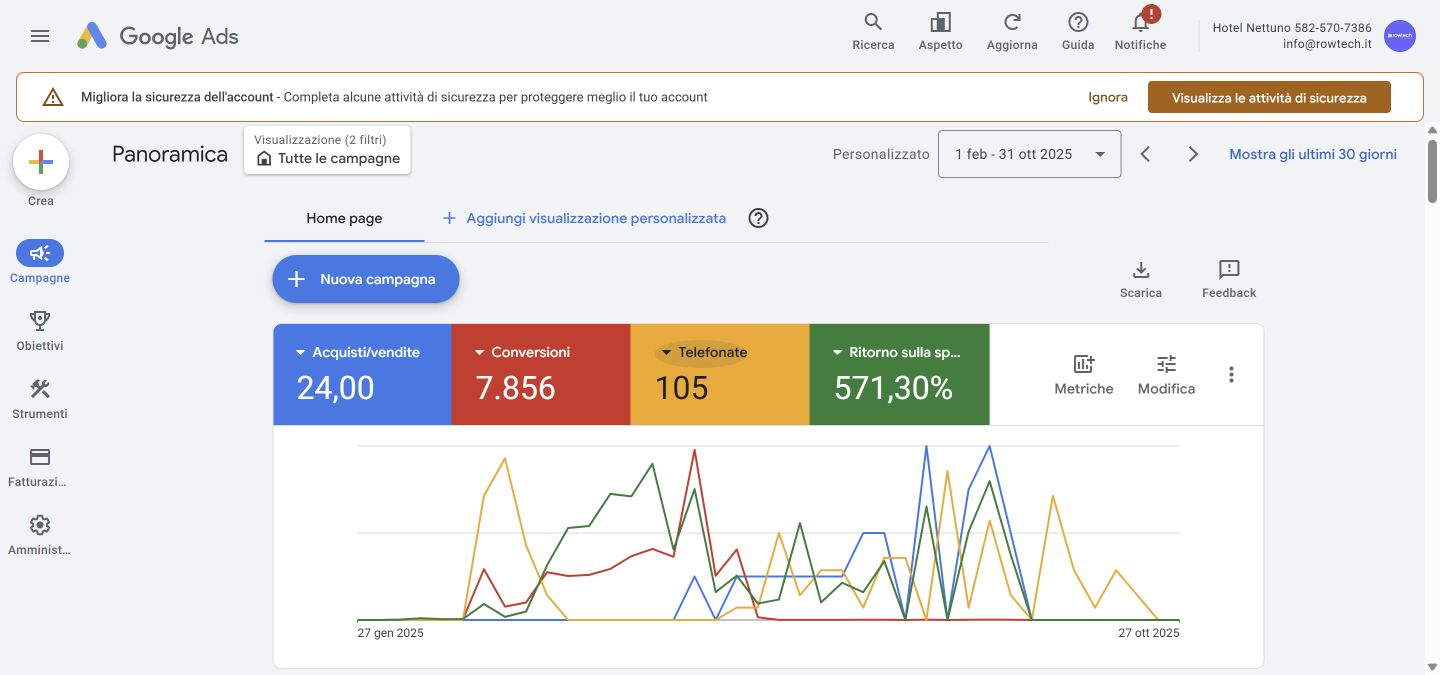Open Obiettivi in the sidebar
The height and width of the screenshot is (675, 1440).
click(40, 331)
